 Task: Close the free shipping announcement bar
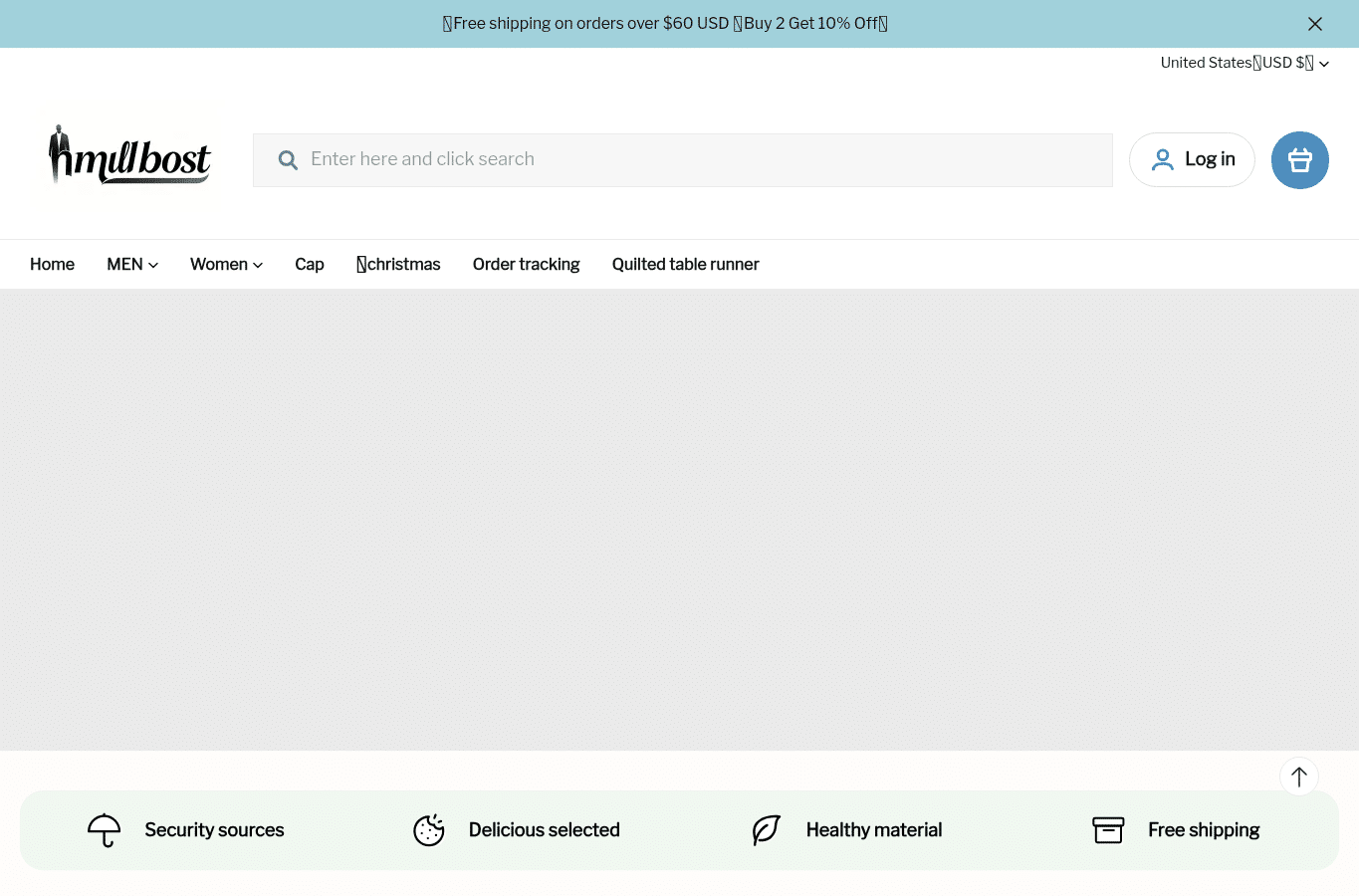click(1315, 24)
